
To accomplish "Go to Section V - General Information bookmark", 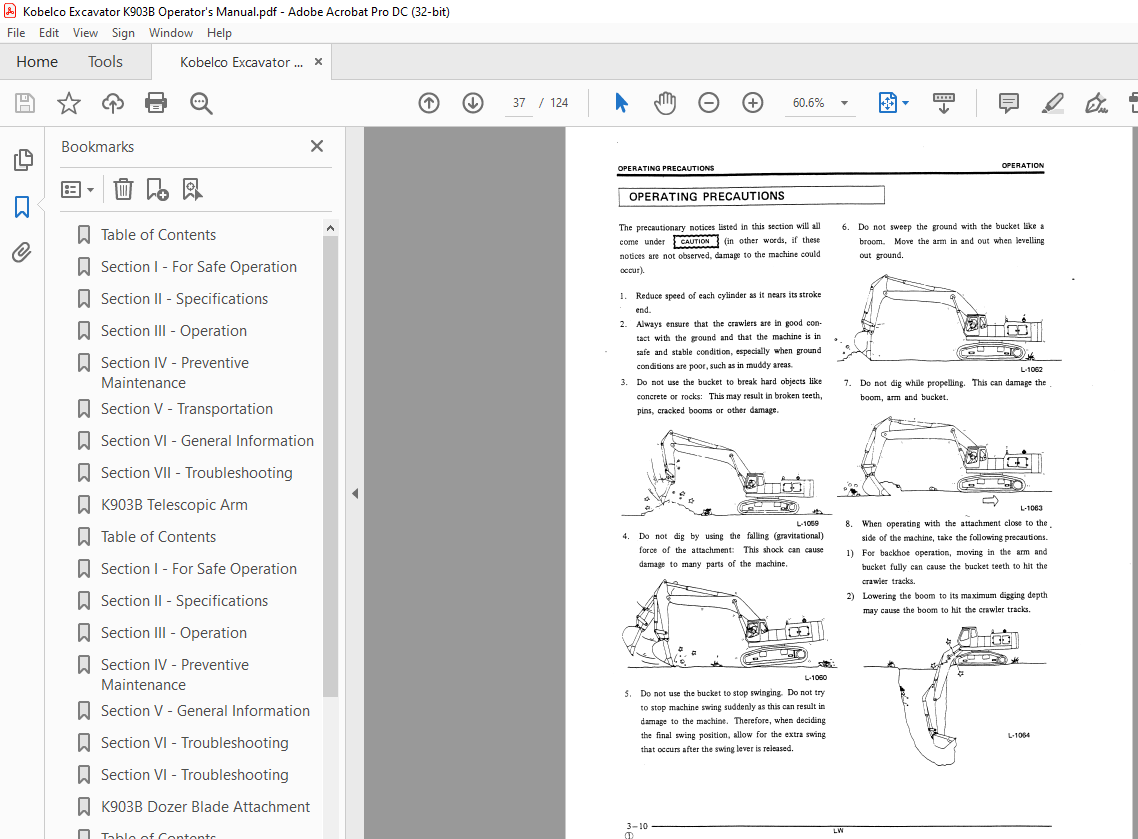I will point(205,711).
